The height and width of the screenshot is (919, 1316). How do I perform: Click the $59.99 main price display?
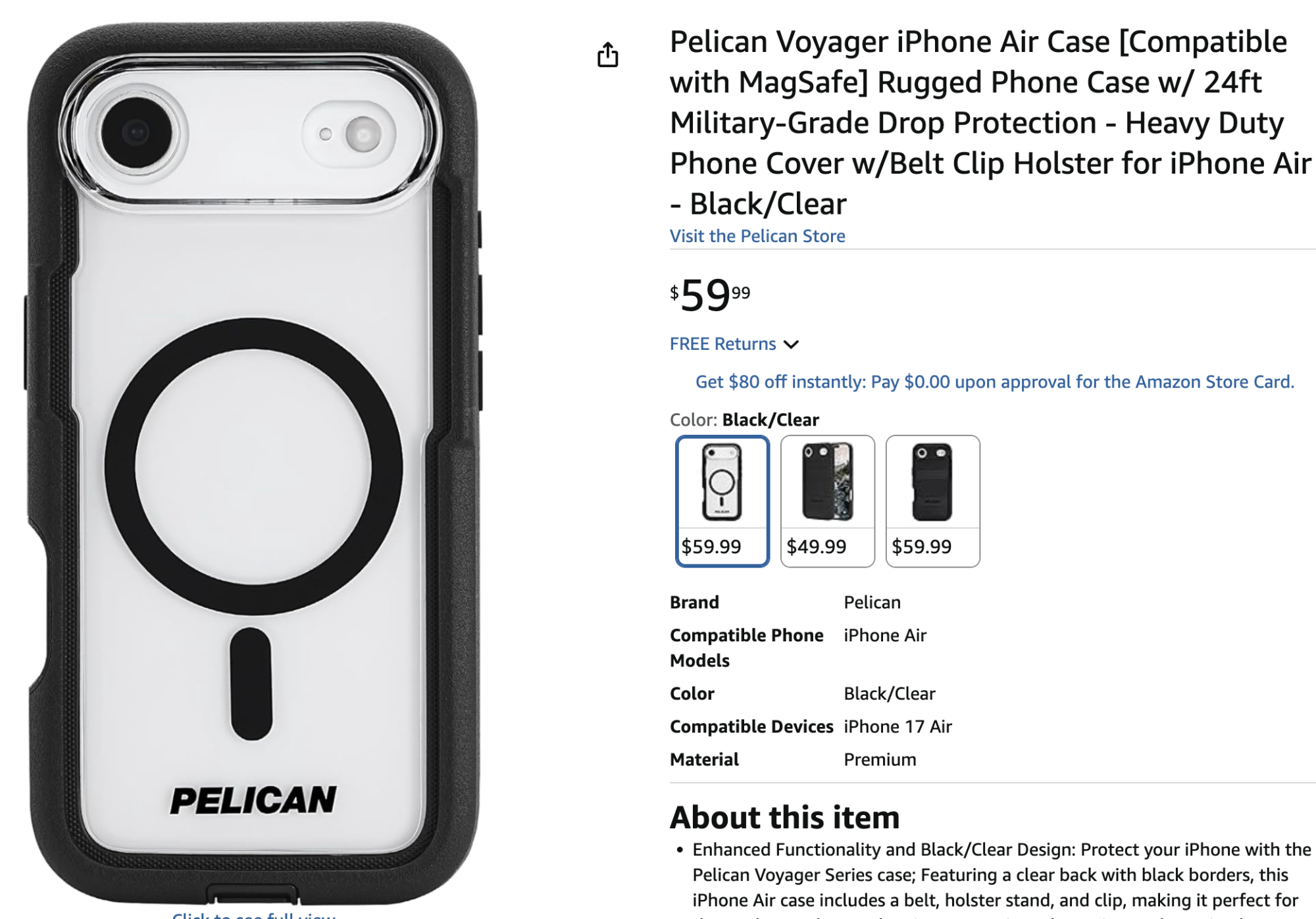click(710, 294)
